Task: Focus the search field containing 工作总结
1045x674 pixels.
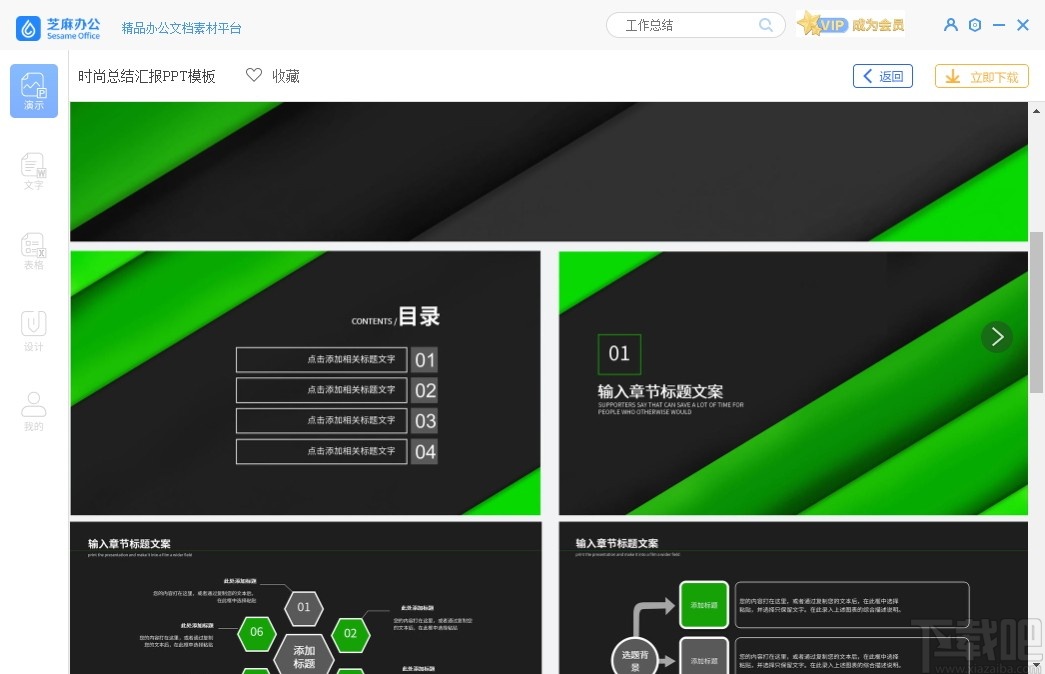Action: pyautogui.click(x=696, y=25)
